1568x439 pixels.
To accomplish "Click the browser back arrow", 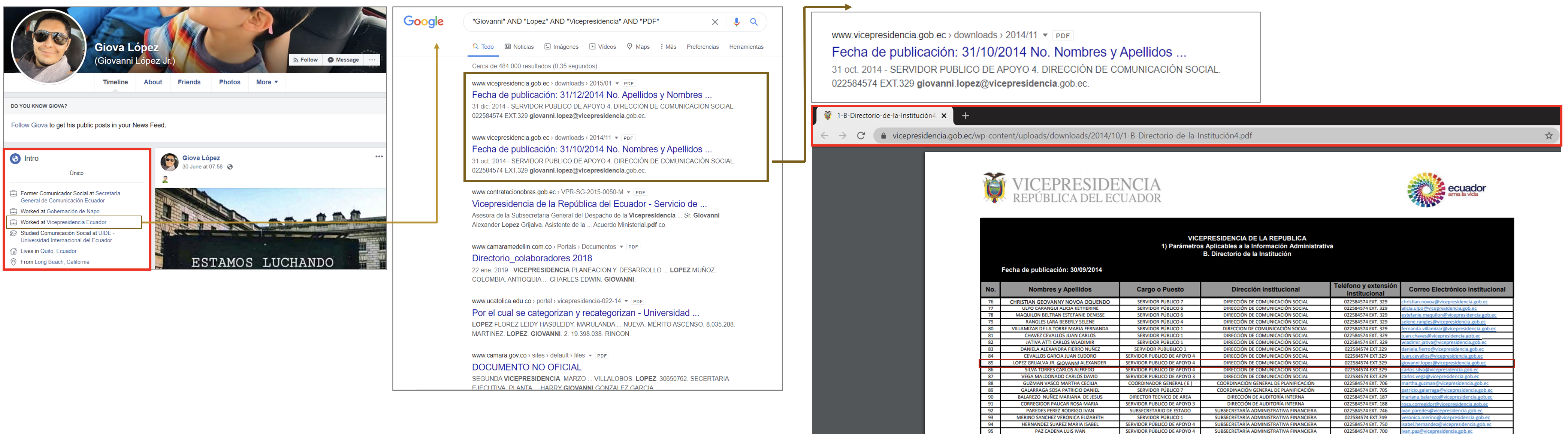I will 824,136.
